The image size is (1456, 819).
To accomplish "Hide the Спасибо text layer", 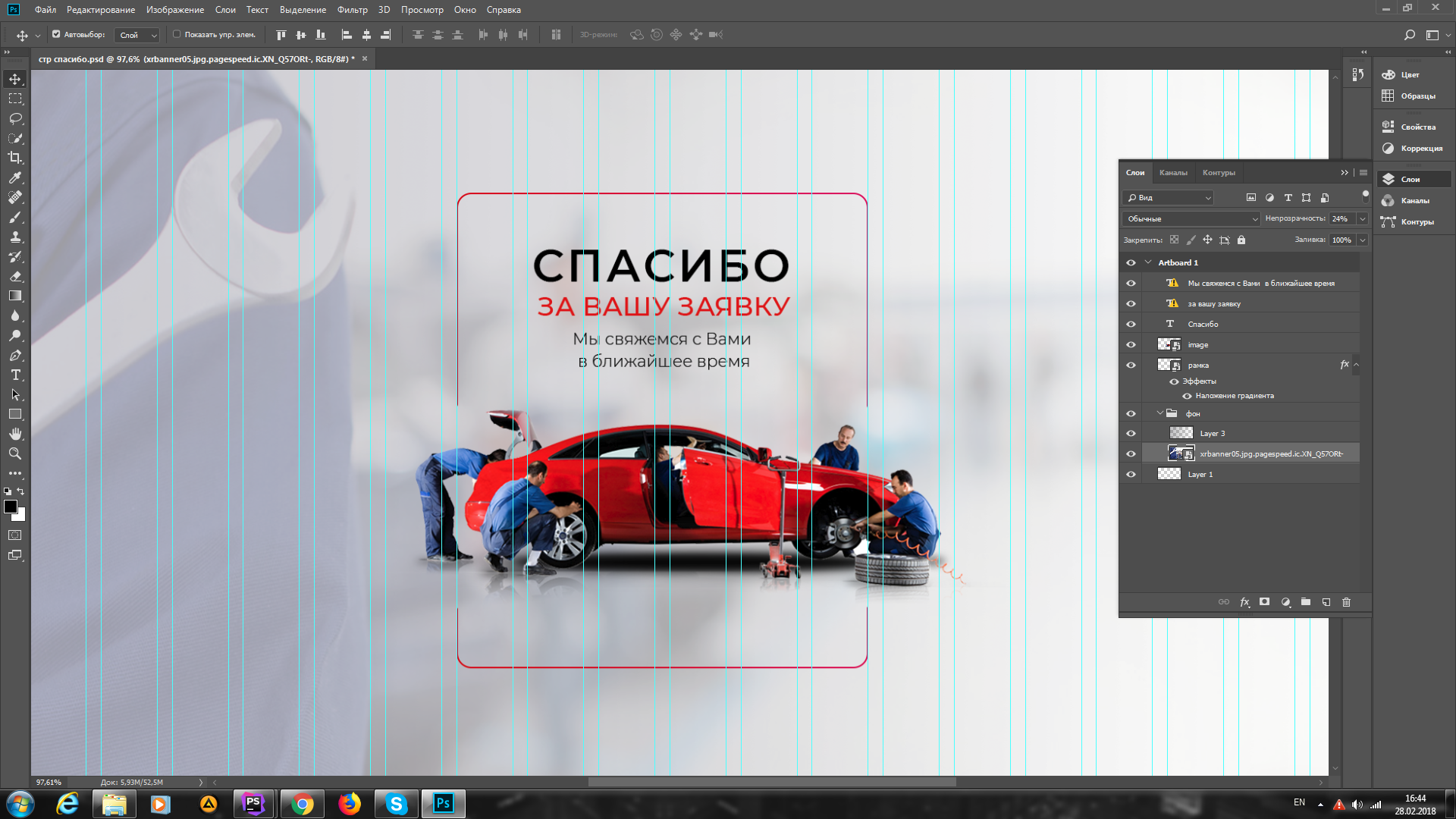I will [1131, 324].
